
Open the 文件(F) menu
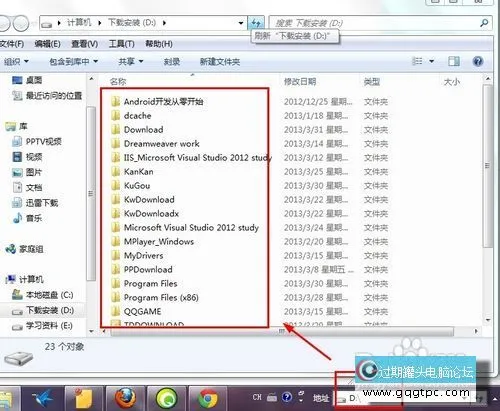[x=12, y=44]
